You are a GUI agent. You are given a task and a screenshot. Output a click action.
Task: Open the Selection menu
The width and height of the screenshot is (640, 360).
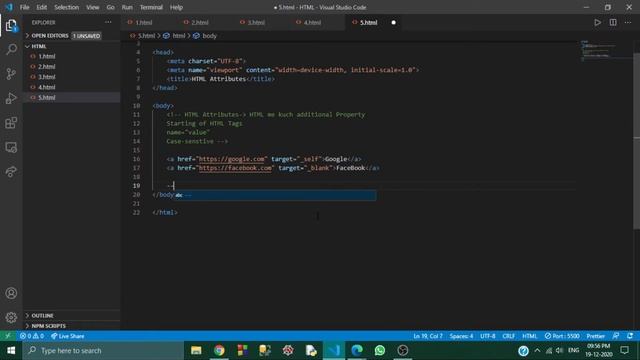click(x=67, y=7)
